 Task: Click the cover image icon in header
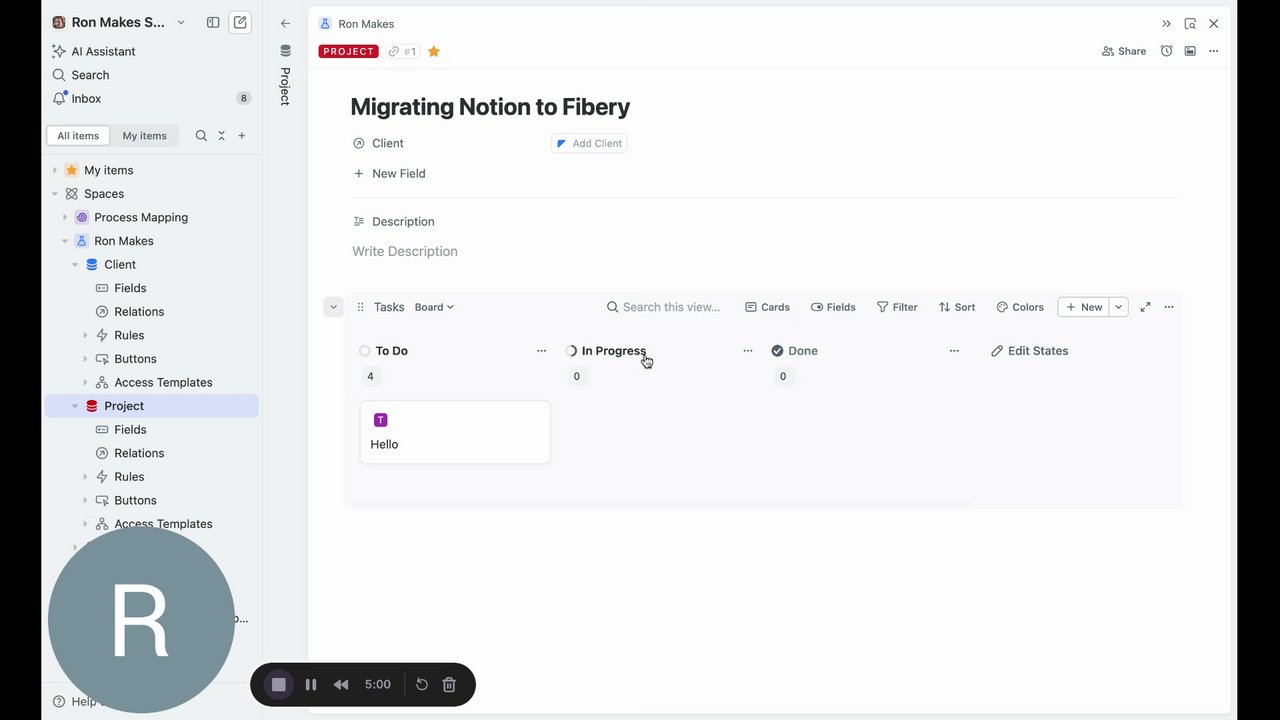(x=1190, y=51)
